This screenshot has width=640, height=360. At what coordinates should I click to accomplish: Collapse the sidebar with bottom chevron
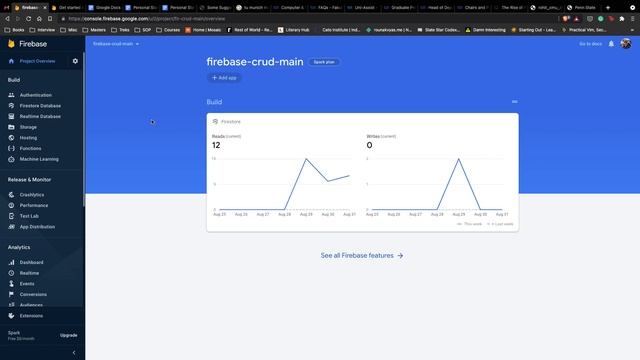(x=74, y=353)
